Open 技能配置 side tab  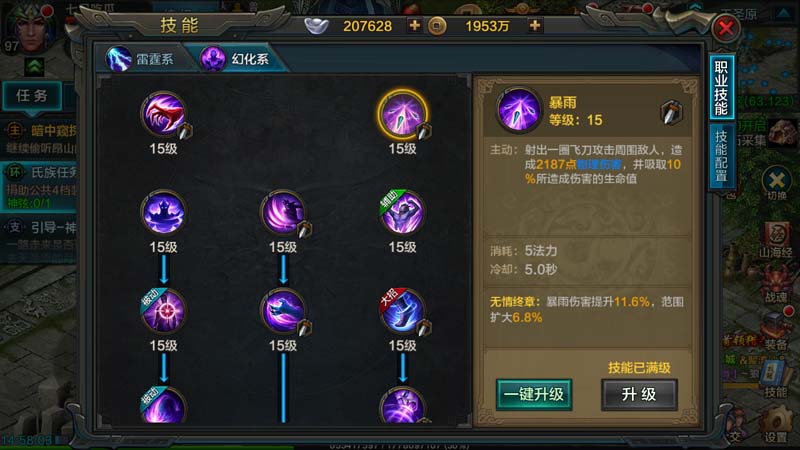pos(721,156)
